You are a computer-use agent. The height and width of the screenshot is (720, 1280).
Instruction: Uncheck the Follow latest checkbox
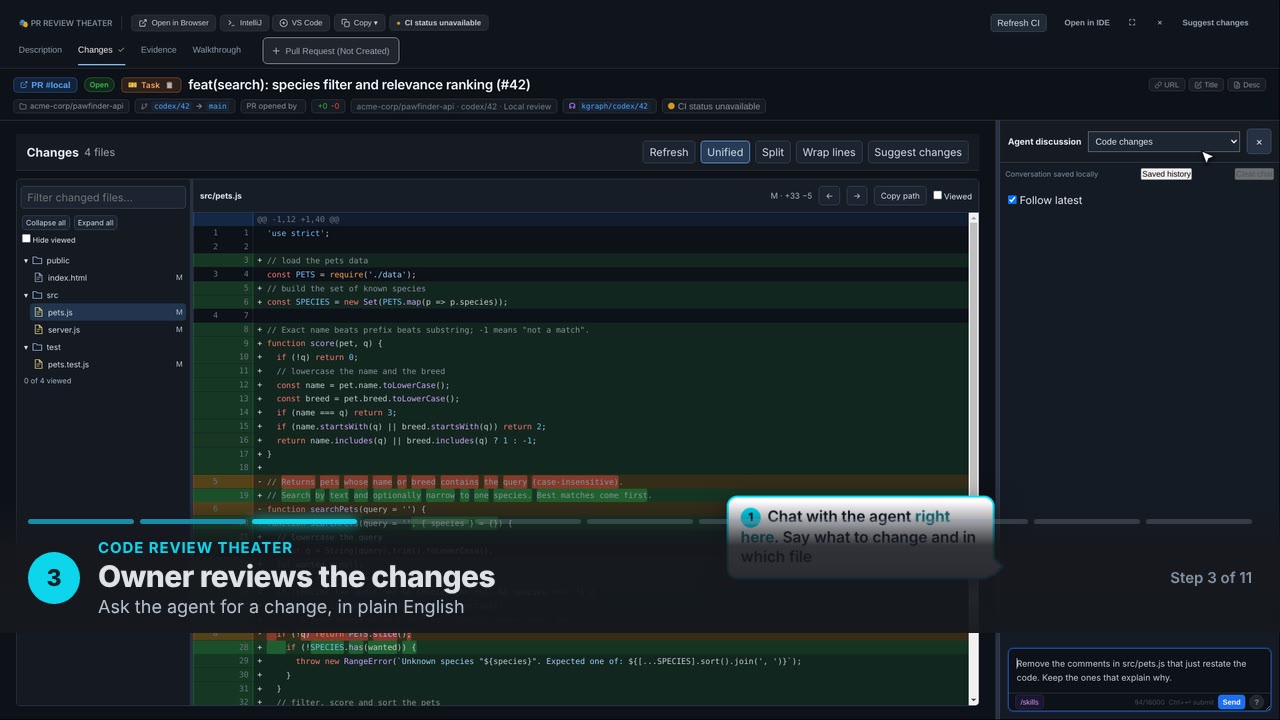1012,200
